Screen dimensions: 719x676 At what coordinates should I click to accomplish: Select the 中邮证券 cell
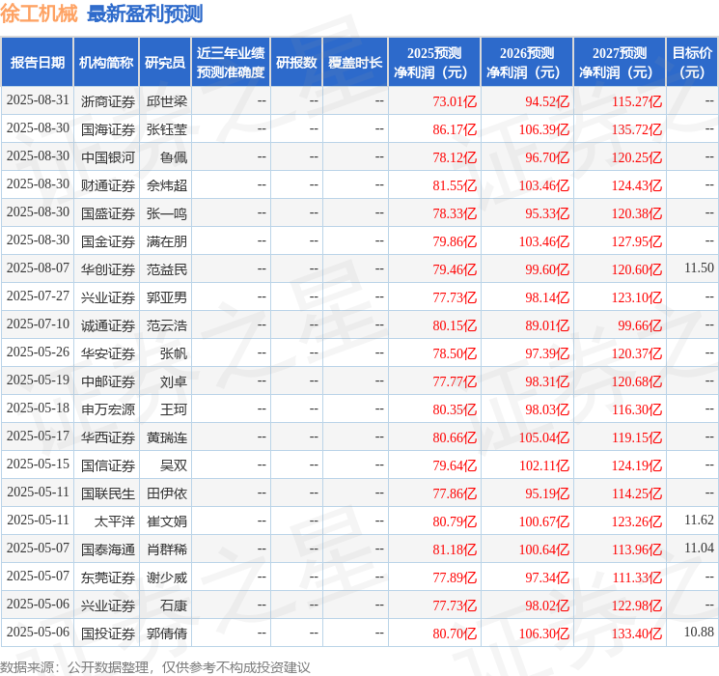108,382
